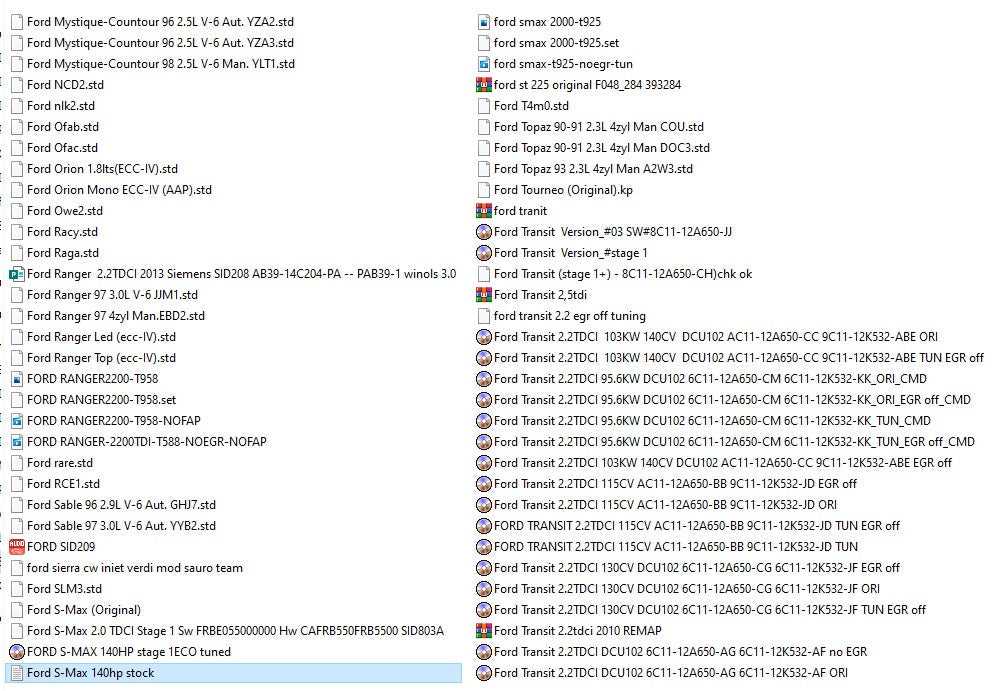
Task: Click the archive icon for Ford Transit 2,5tdi
Action: click(484, 295)
